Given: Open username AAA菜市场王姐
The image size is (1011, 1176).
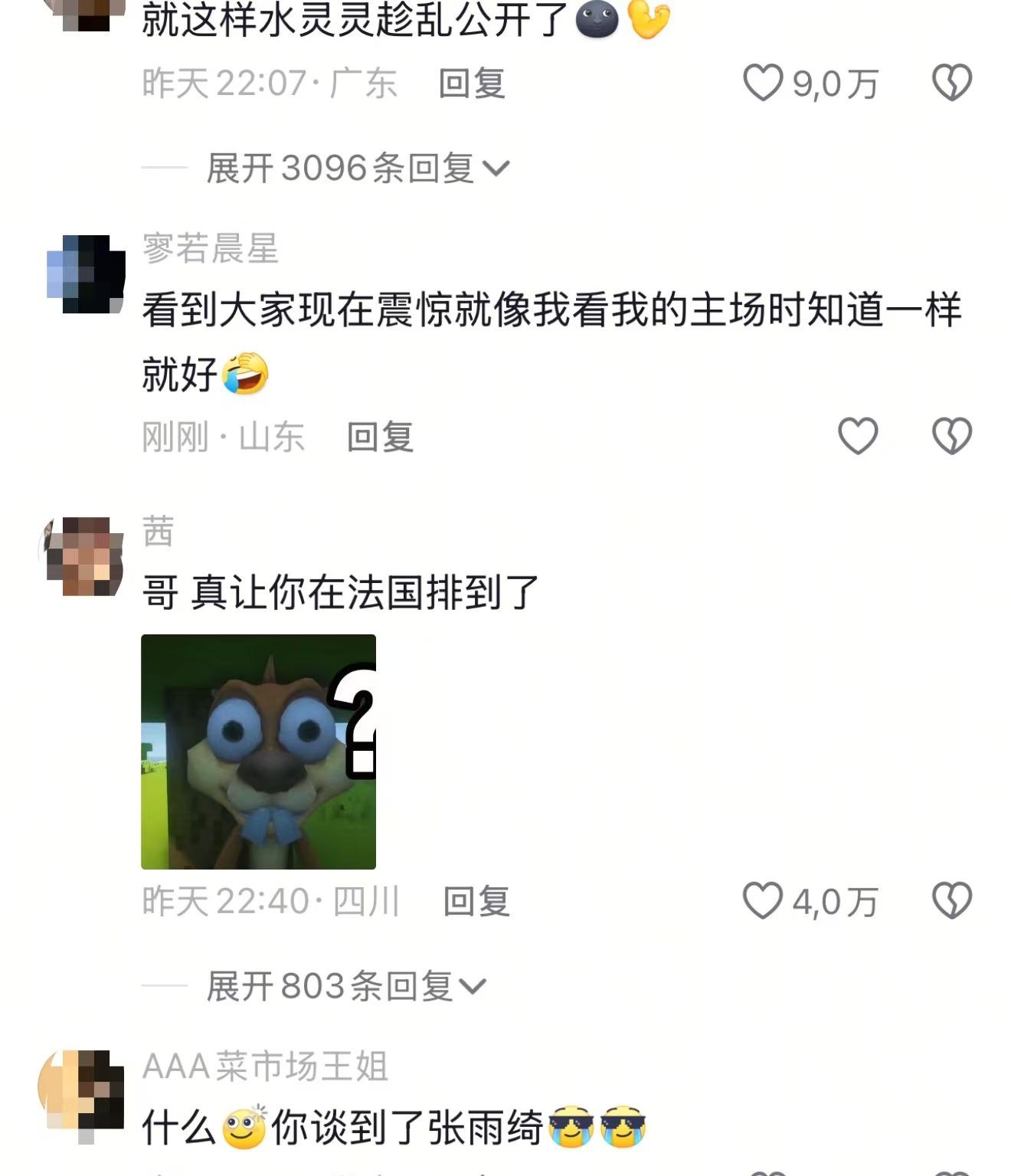Looking at the screenshot, I should [x=265, y=1066].
